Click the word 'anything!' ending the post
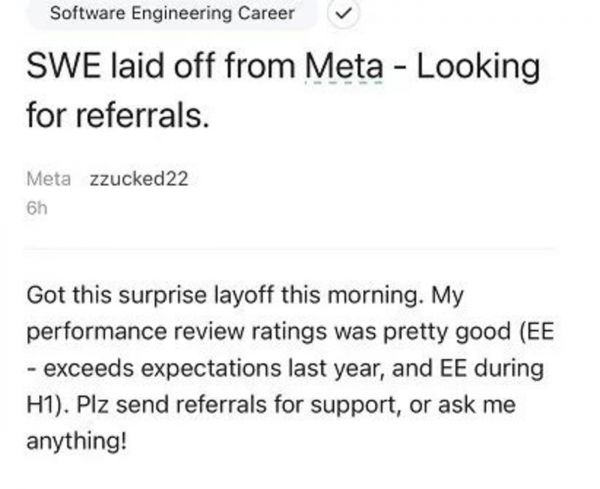The width and height of the screenshot is (600, 489). point(78,441)
